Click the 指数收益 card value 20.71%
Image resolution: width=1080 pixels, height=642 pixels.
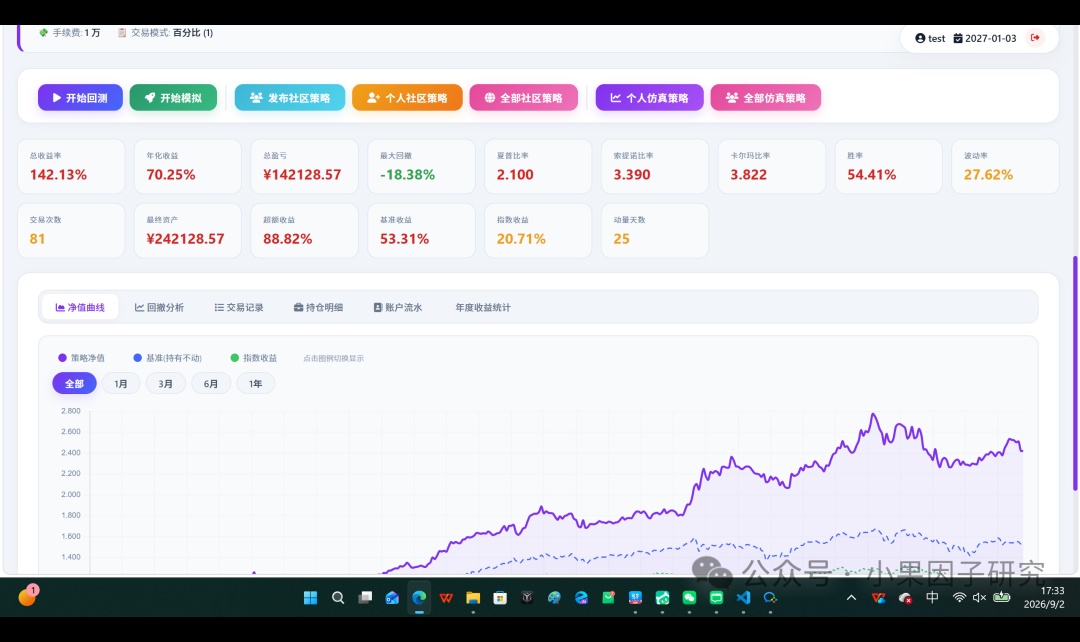tap(521, 239)
